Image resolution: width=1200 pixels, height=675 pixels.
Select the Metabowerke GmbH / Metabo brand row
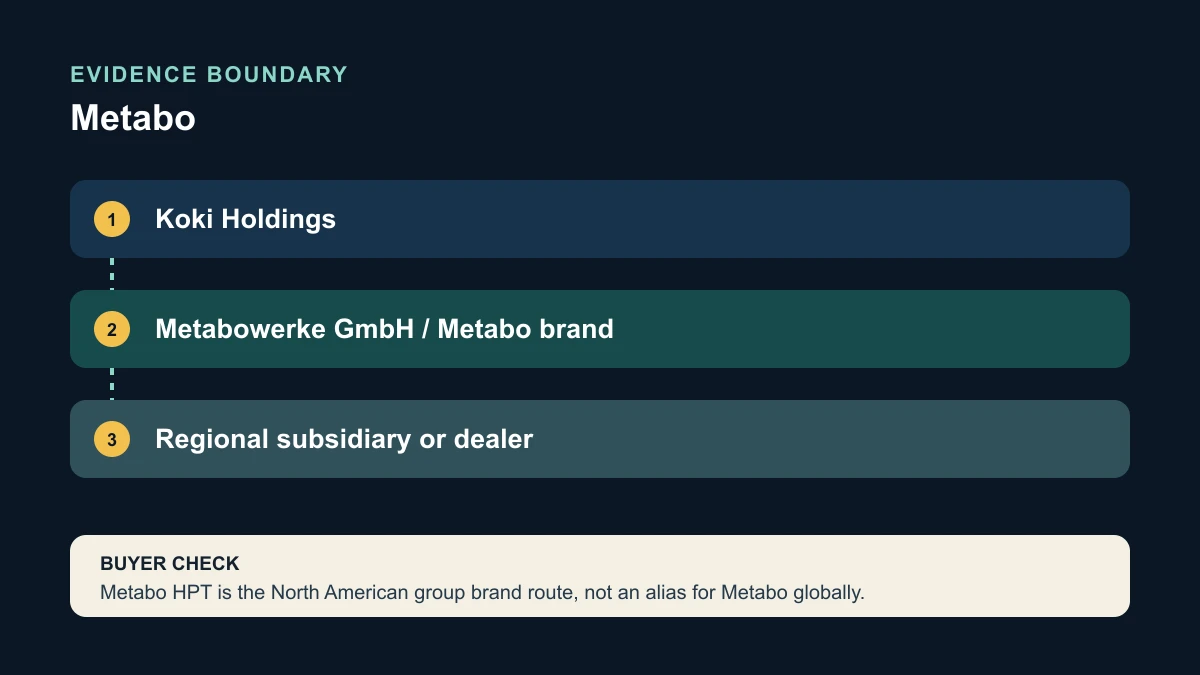[x=600, y=329]
